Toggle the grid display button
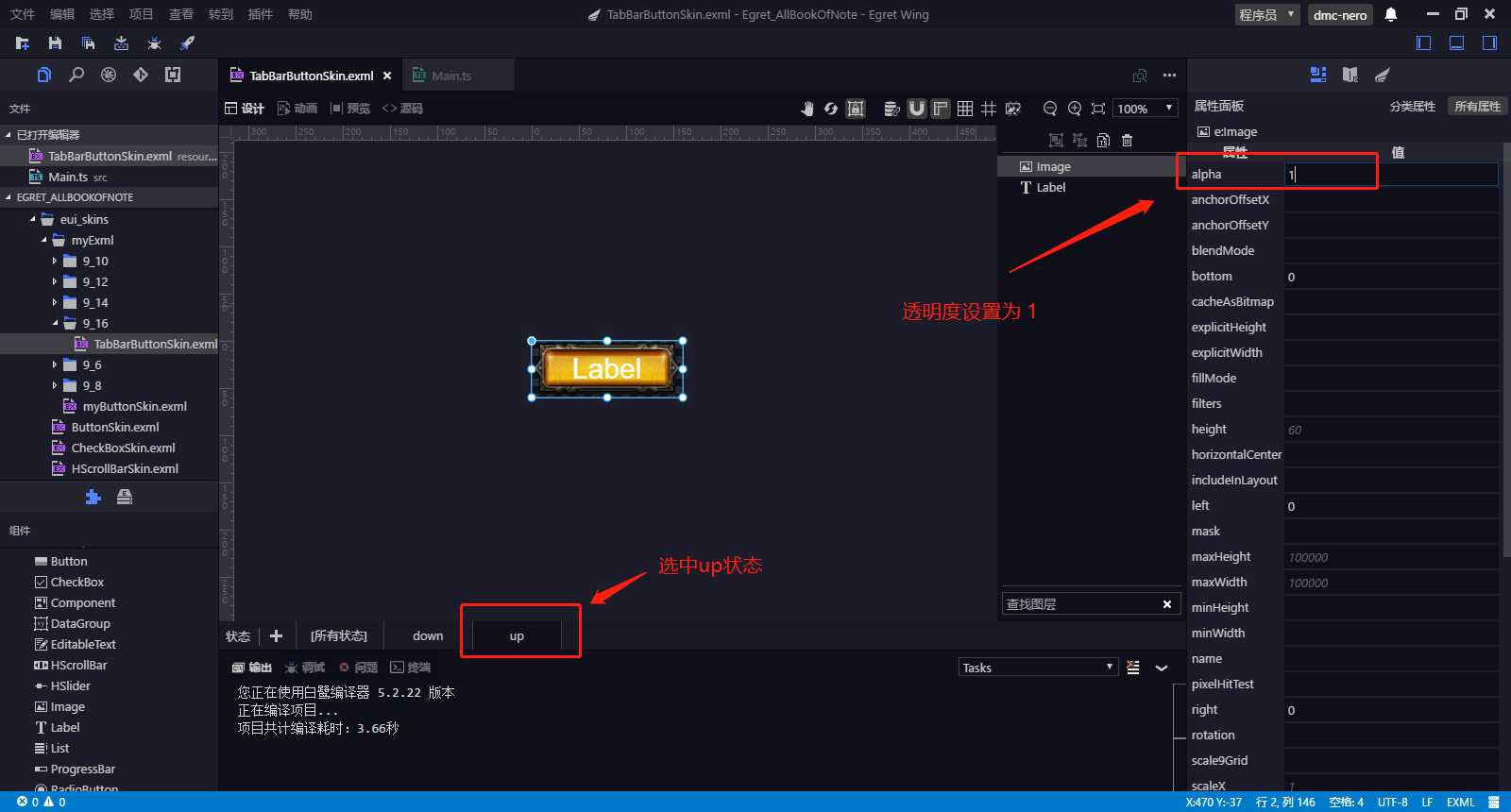Viewport: 1511px width, 812px height. (964, 109)
